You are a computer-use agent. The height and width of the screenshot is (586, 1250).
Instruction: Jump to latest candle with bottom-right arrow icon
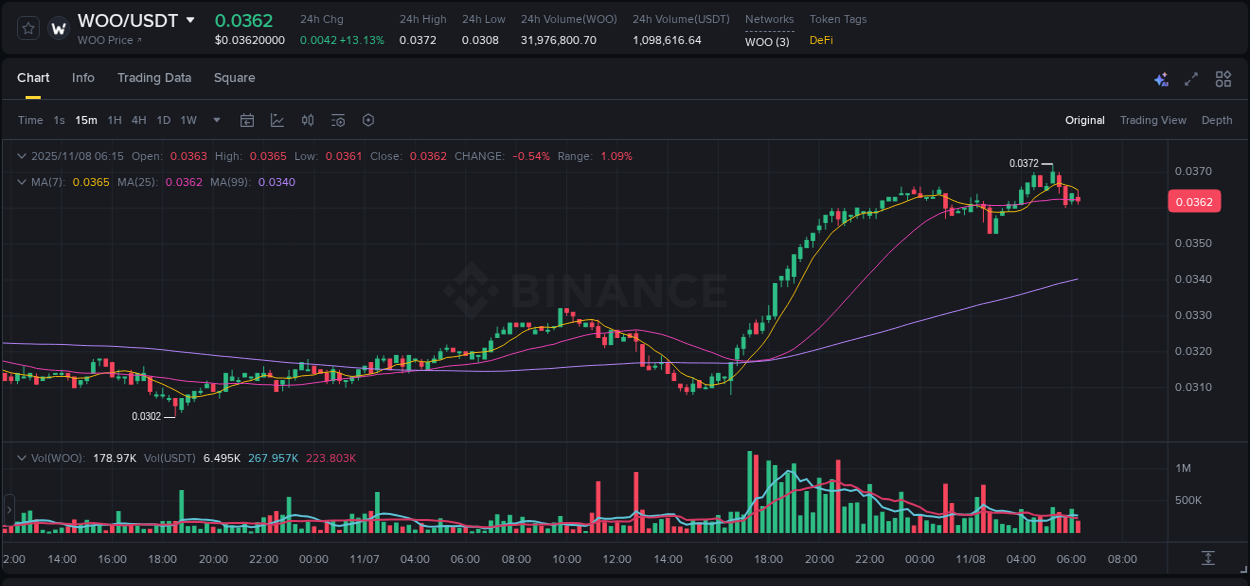pyautogui.click(x=1207, y=560)
